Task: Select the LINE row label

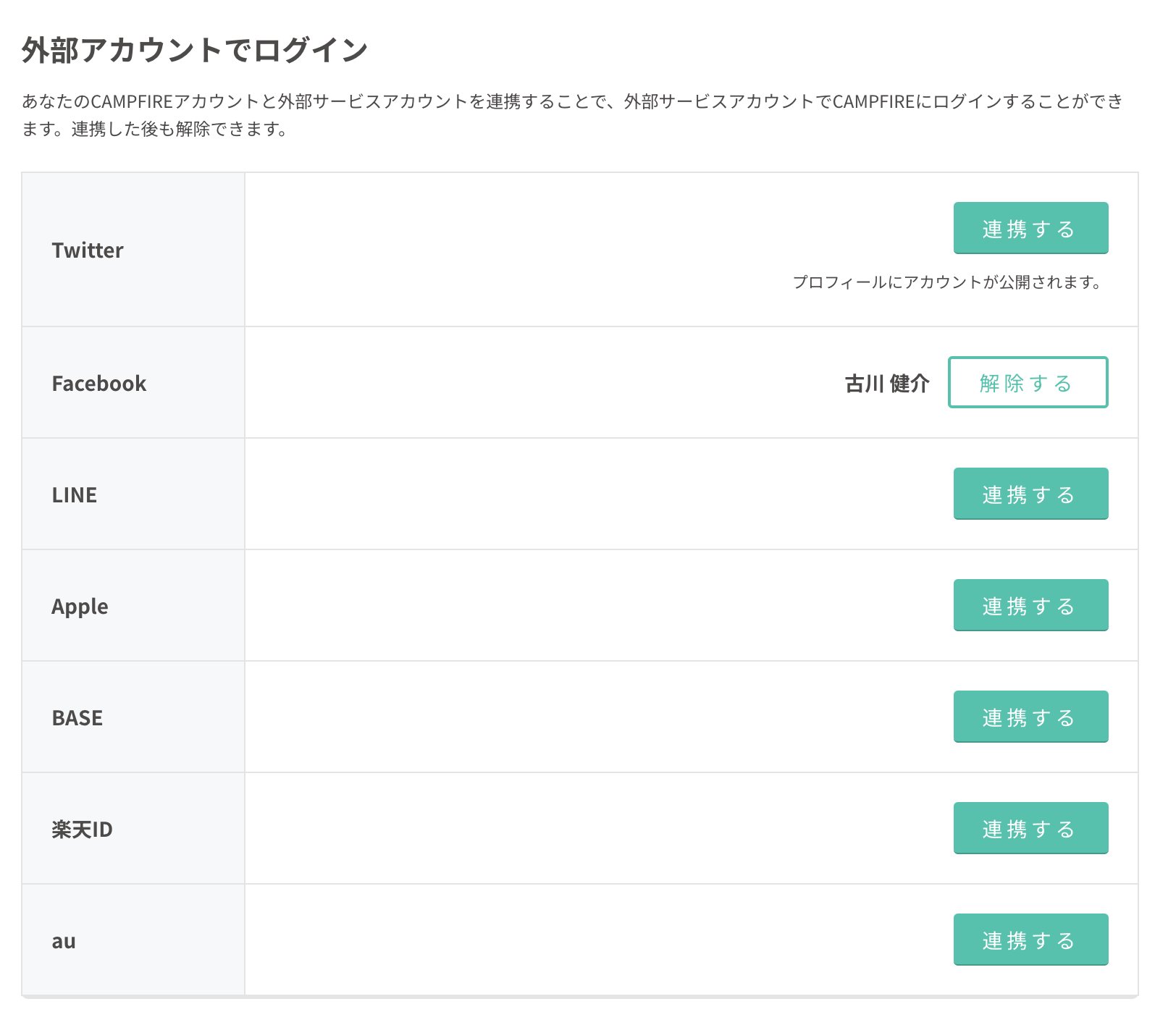Action: coord(75,495)
